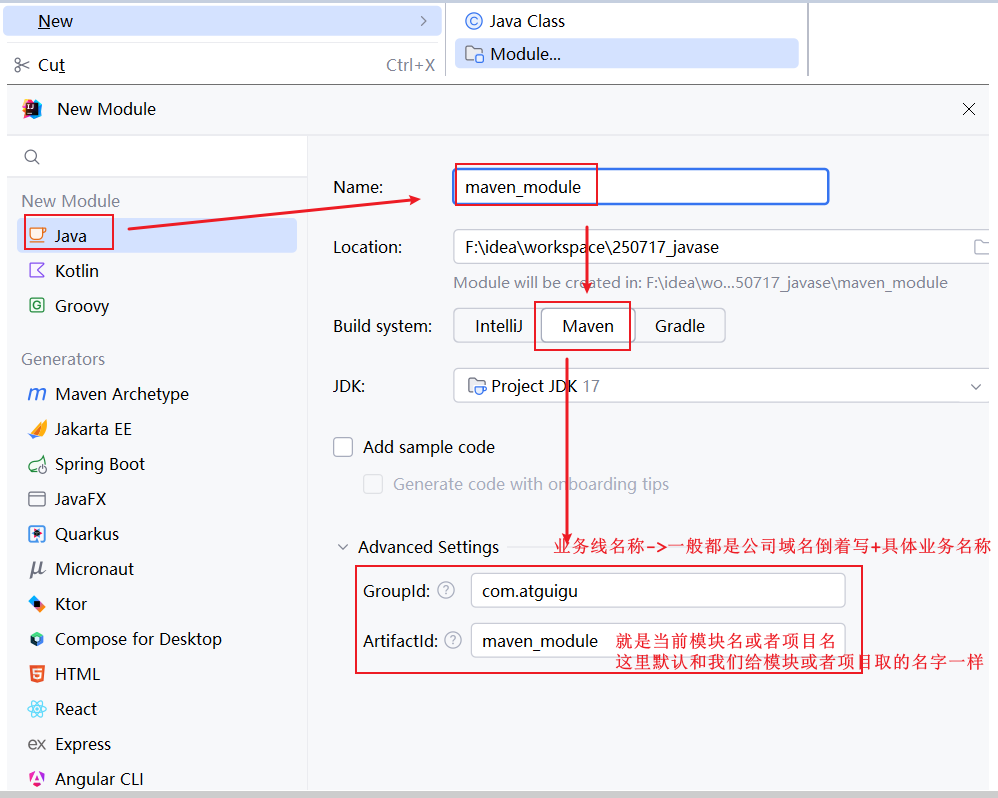
Task: Click the Ktor diamond icon
Action: point(37,604)
